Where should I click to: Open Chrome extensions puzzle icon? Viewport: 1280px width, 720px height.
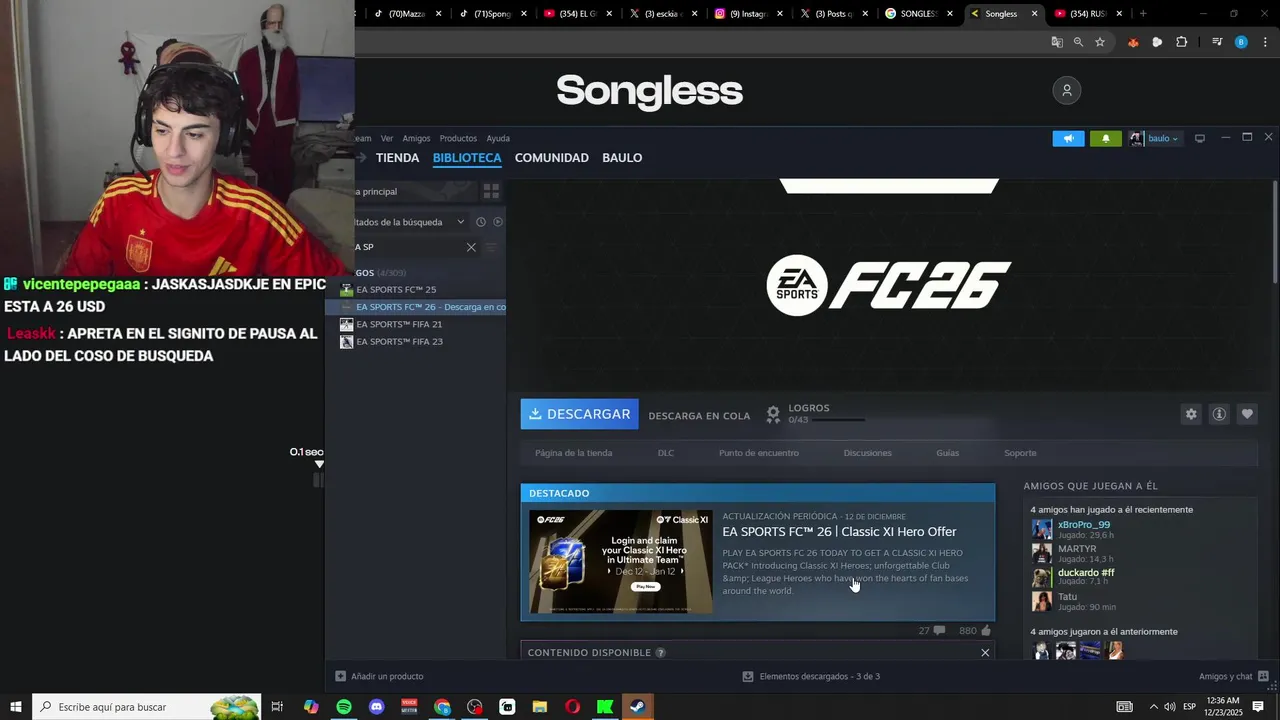[x=1182, y=42]
